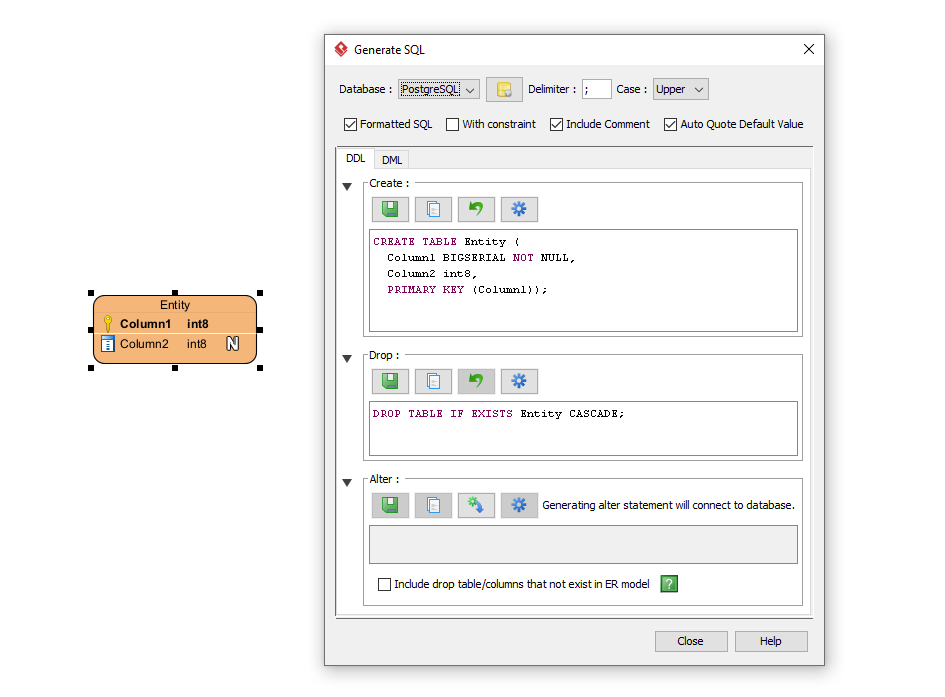Save the Drop SQL script to file
This screenshot has height=697, width=945.
pyautogui.click(x=390, y=381)
